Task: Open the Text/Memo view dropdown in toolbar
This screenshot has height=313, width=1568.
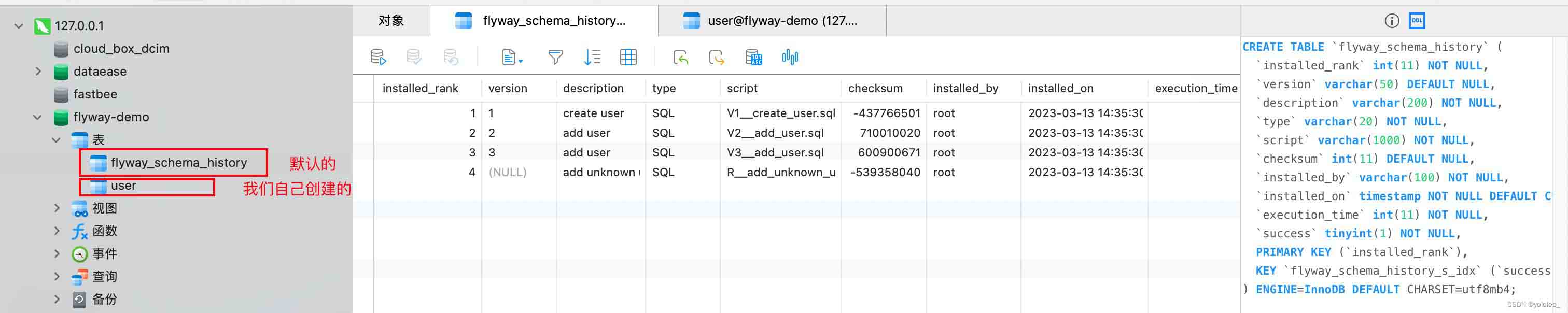Action: coord(511,57)
